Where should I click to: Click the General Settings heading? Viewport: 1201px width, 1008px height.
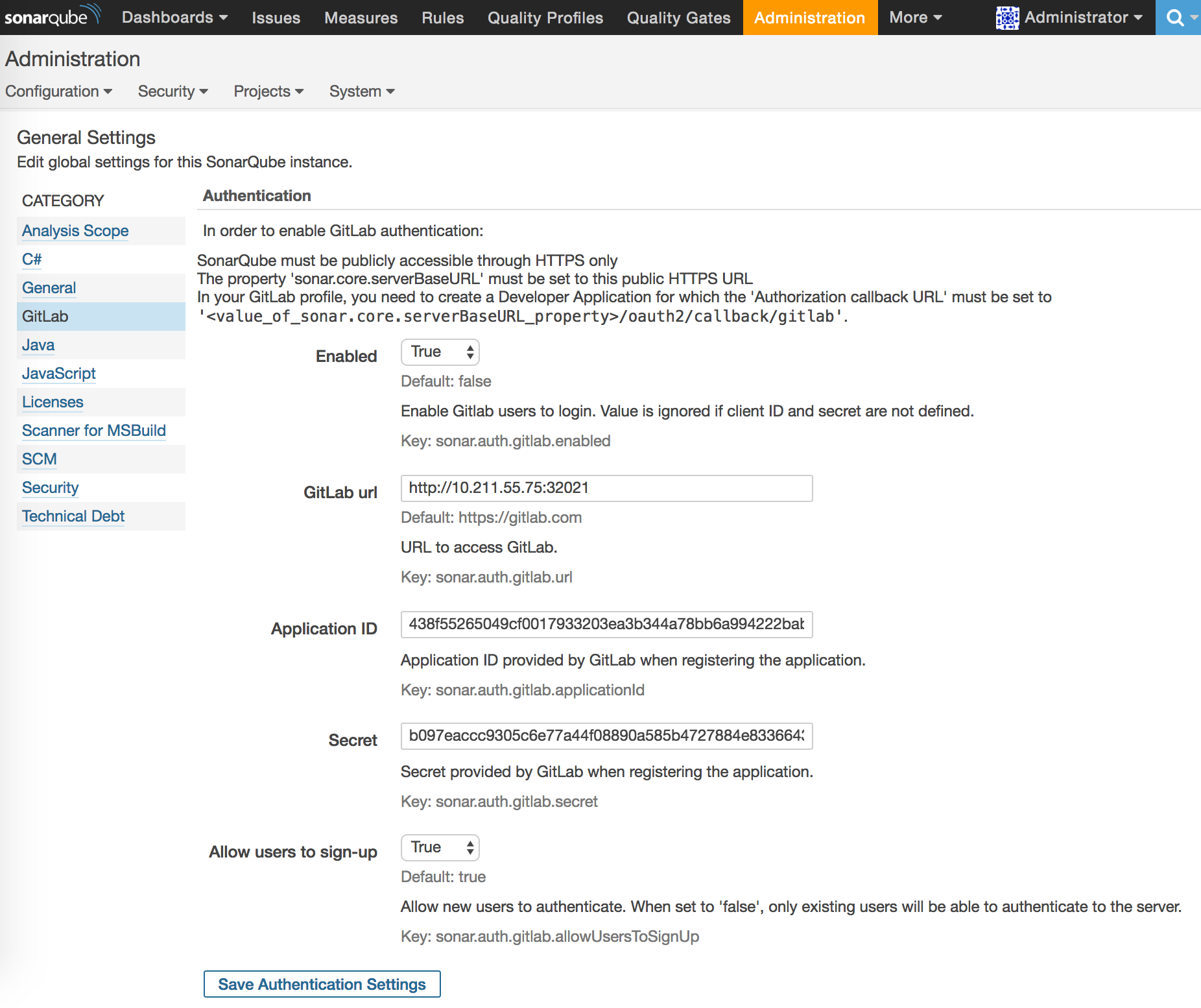[86, 138]
